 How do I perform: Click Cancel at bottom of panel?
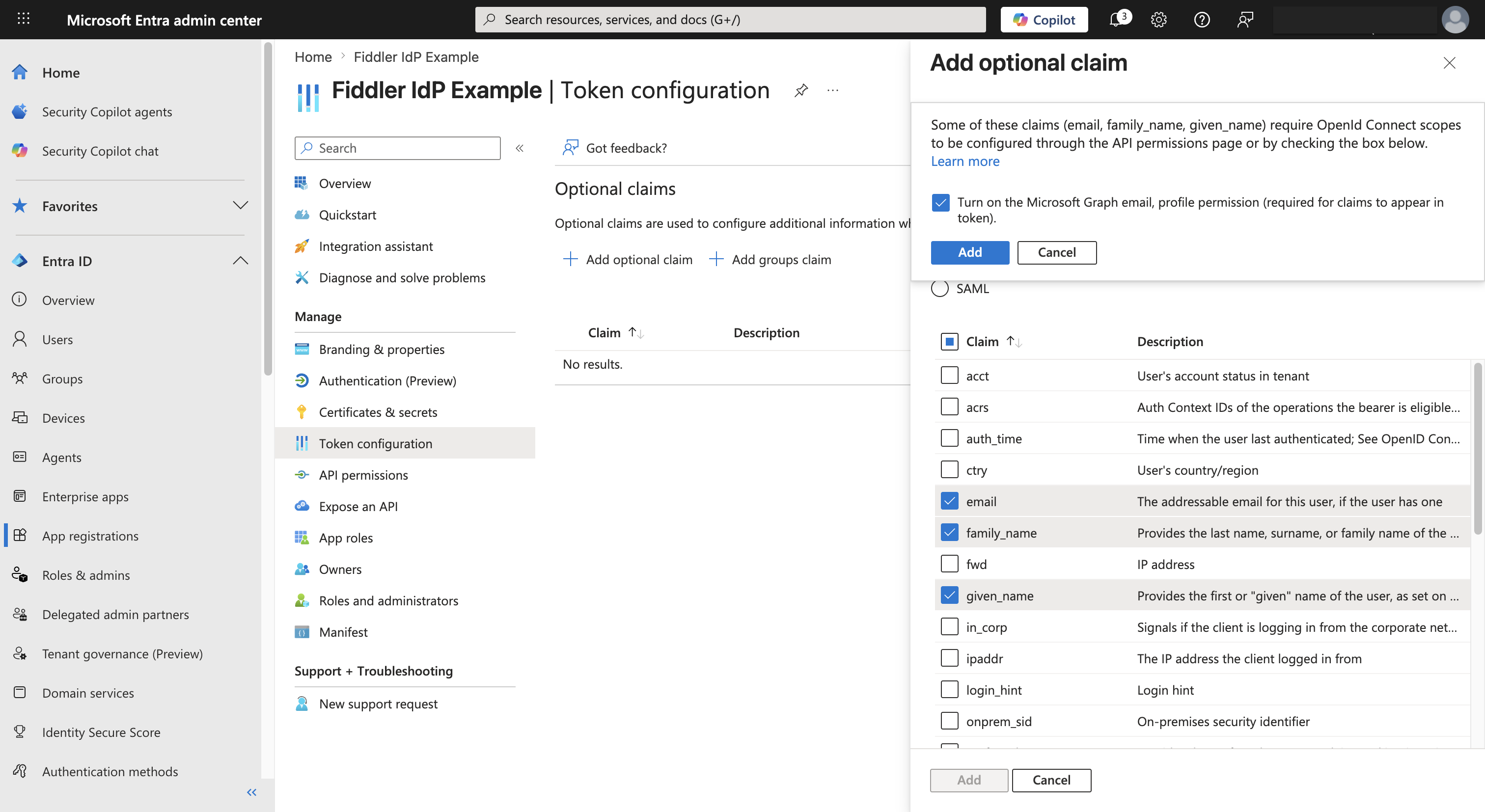pyautogui.click(x=1051, y=780)
